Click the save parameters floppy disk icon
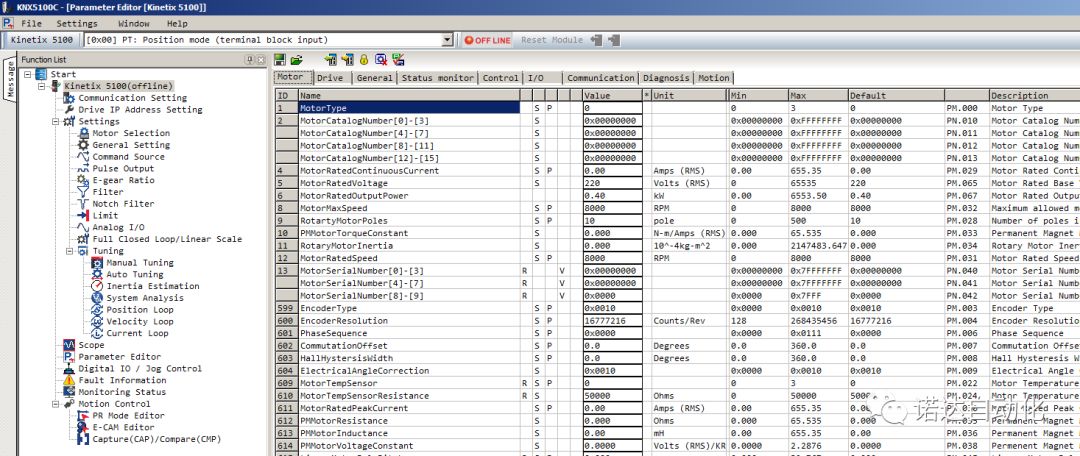This screenshot has height=456, width=1080. click(x=280, y=60)
